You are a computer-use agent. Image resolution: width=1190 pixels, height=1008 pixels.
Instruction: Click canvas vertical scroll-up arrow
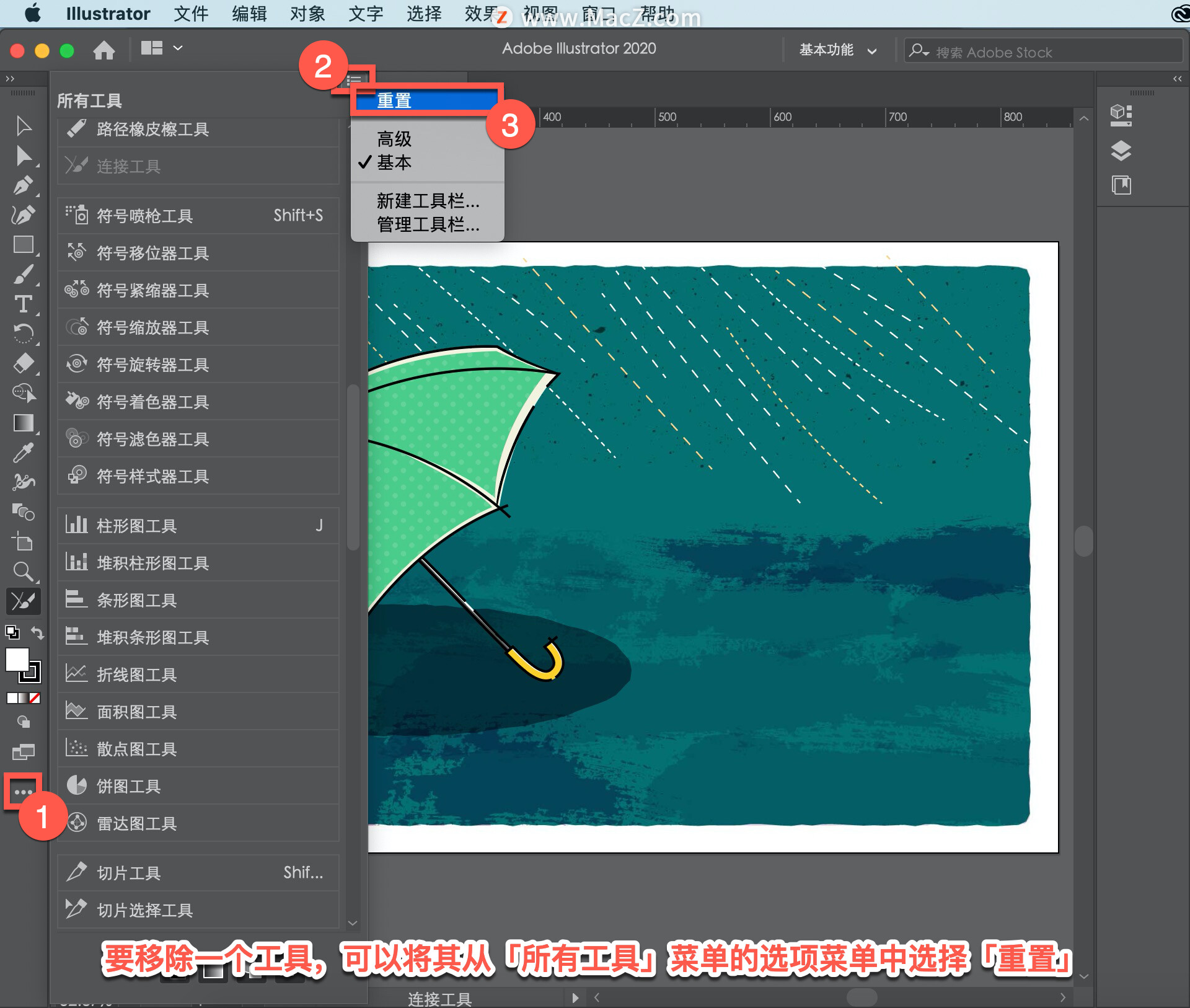click(1083, 118)
